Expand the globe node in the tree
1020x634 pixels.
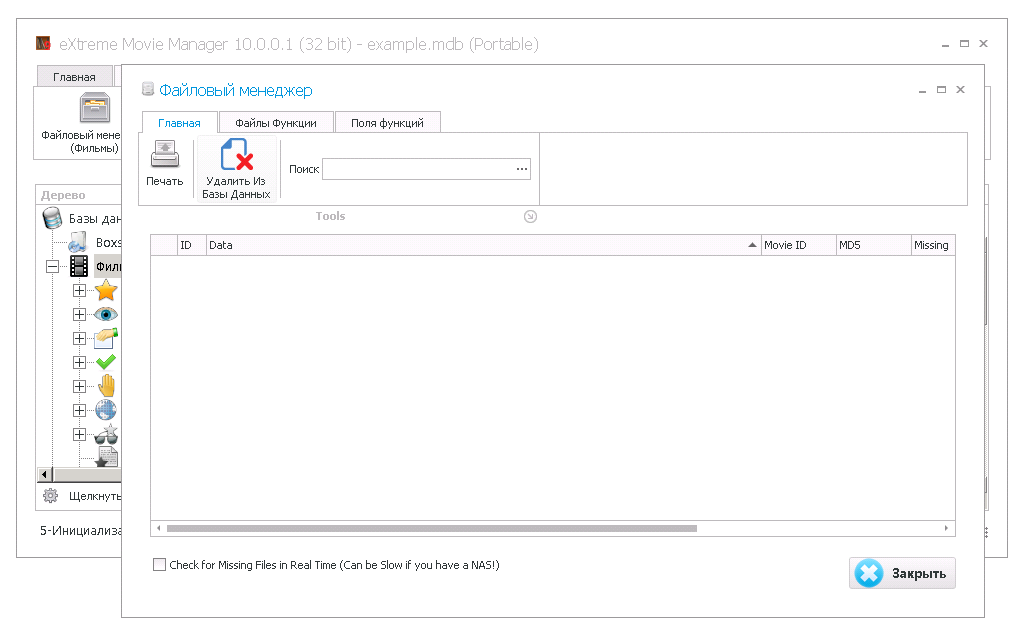click(79, 410)
